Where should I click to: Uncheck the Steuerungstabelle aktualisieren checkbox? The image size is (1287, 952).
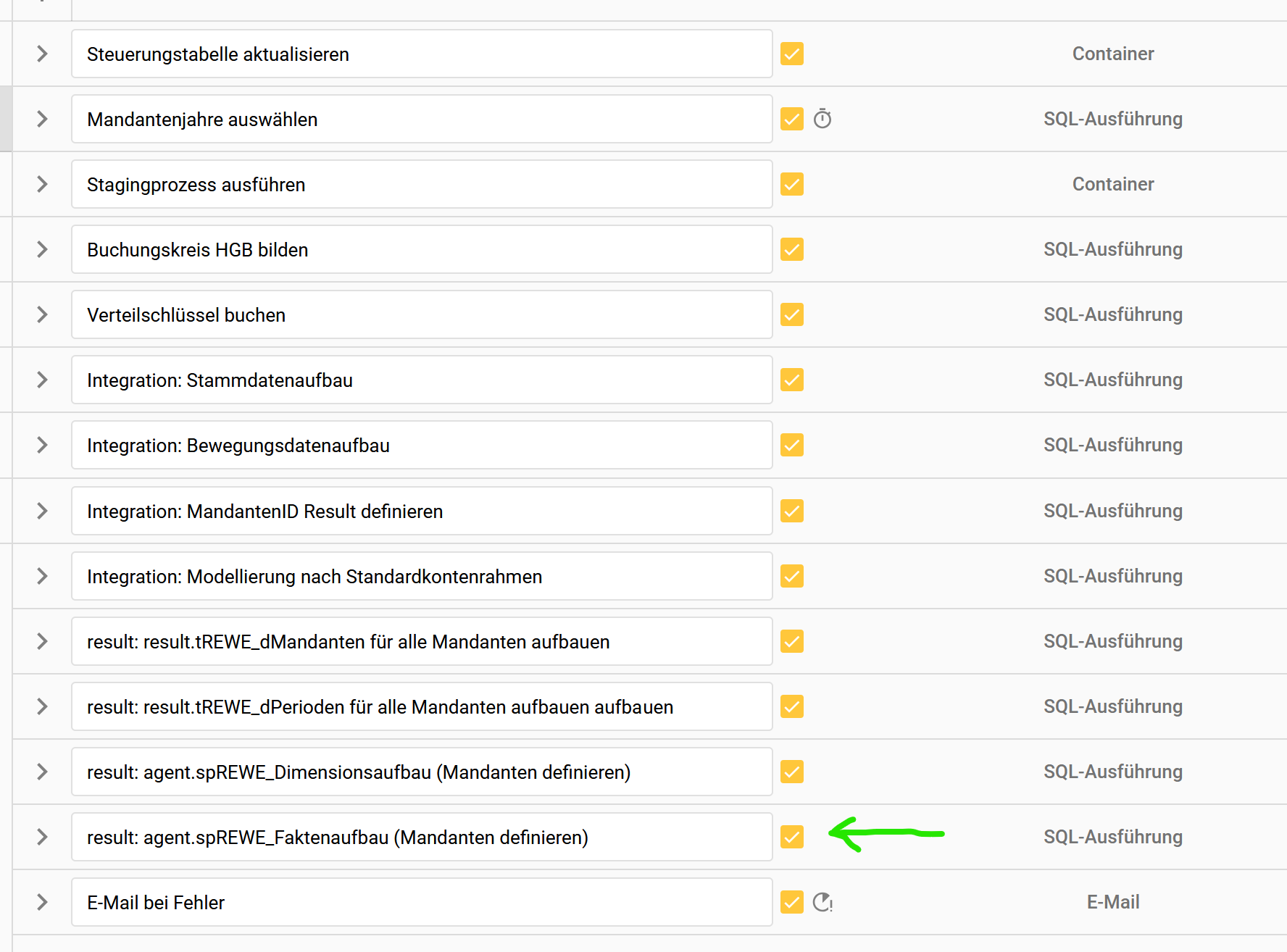pyautogui.click(x=791, y=54)
